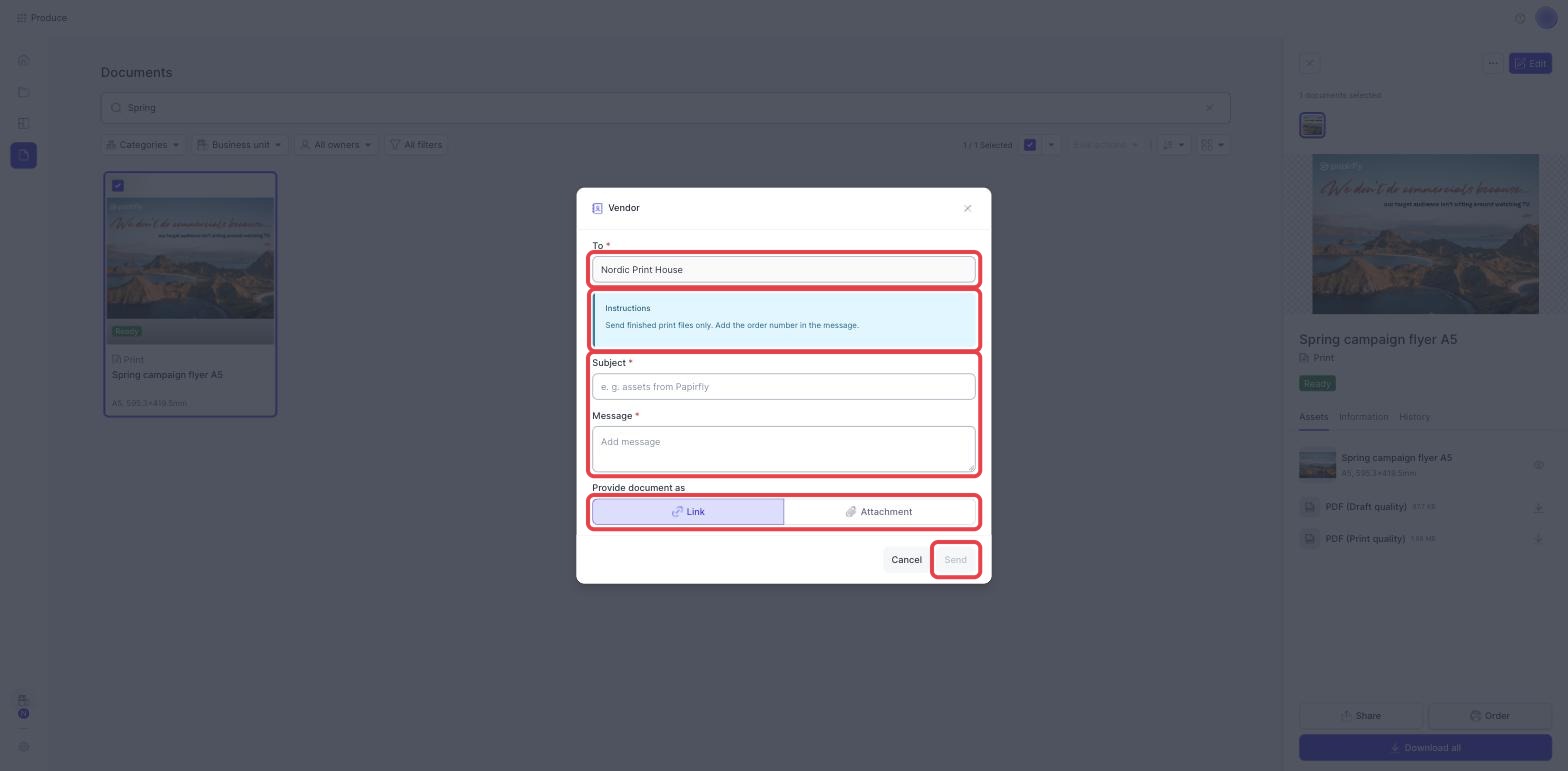
Task: Open the Documents icon in sidebar
Action: point(23,155)
